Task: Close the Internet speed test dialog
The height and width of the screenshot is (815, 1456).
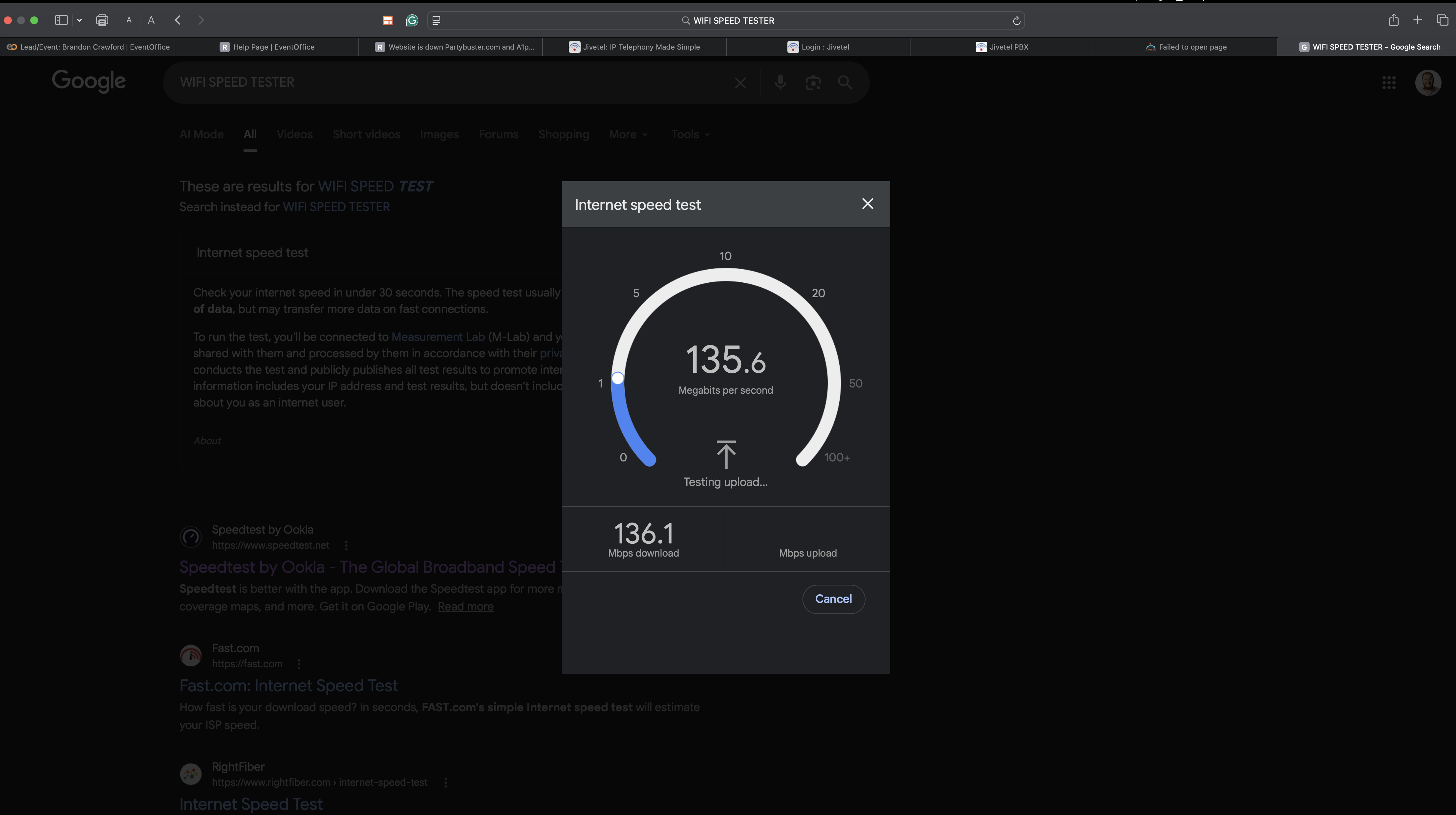Action: [x=867, y=204]
